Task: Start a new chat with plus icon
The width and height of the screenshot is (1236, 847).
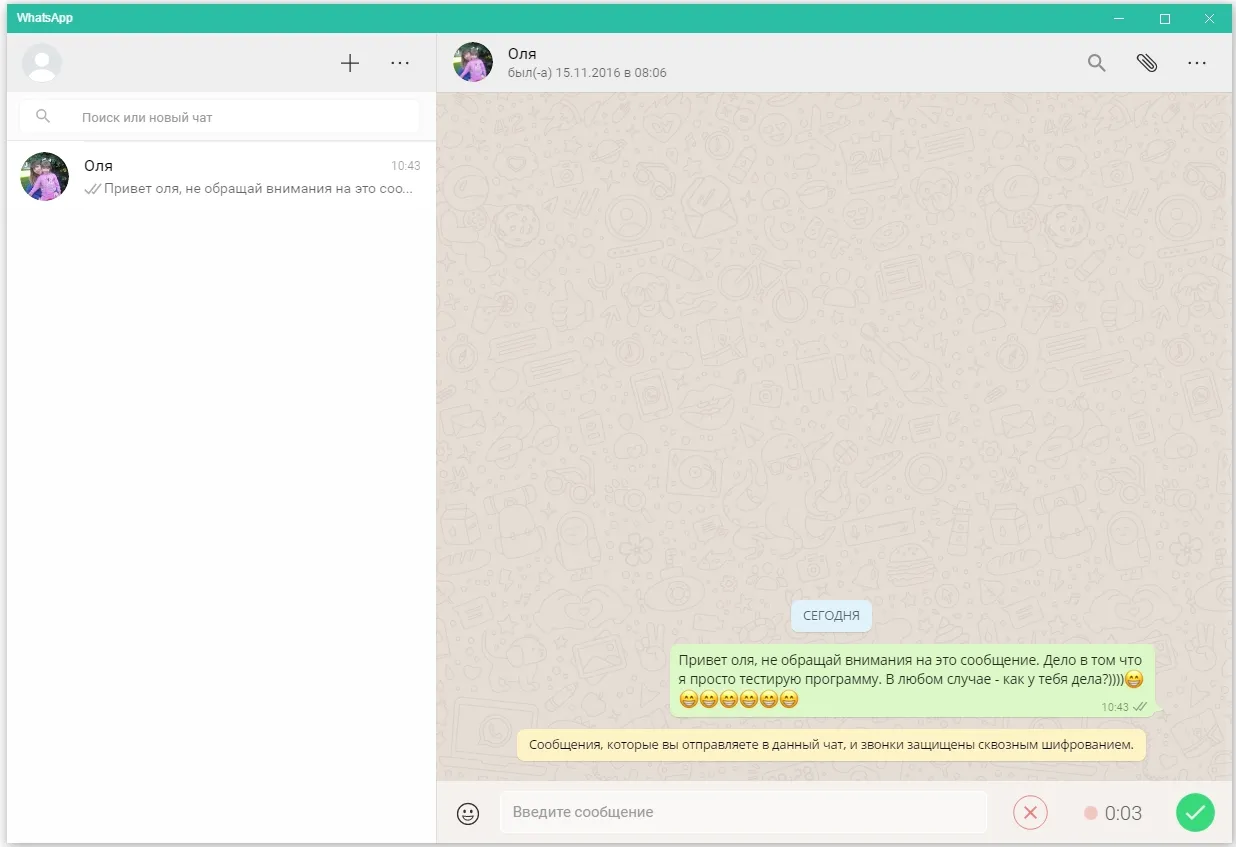Action: pyautogui.click(x=350, y=64)
